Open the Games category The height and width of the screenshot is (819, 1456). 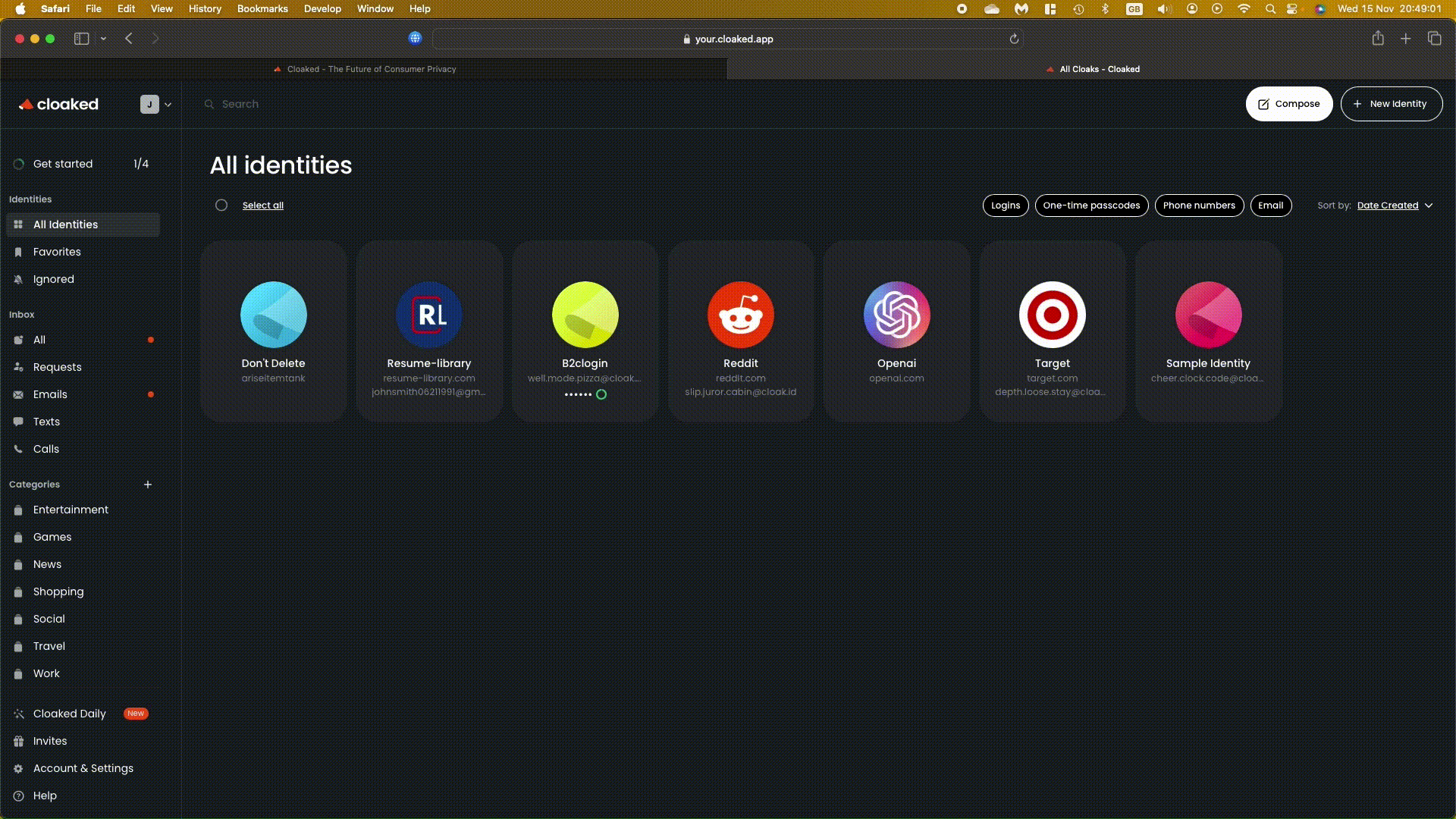pos(83,537)
